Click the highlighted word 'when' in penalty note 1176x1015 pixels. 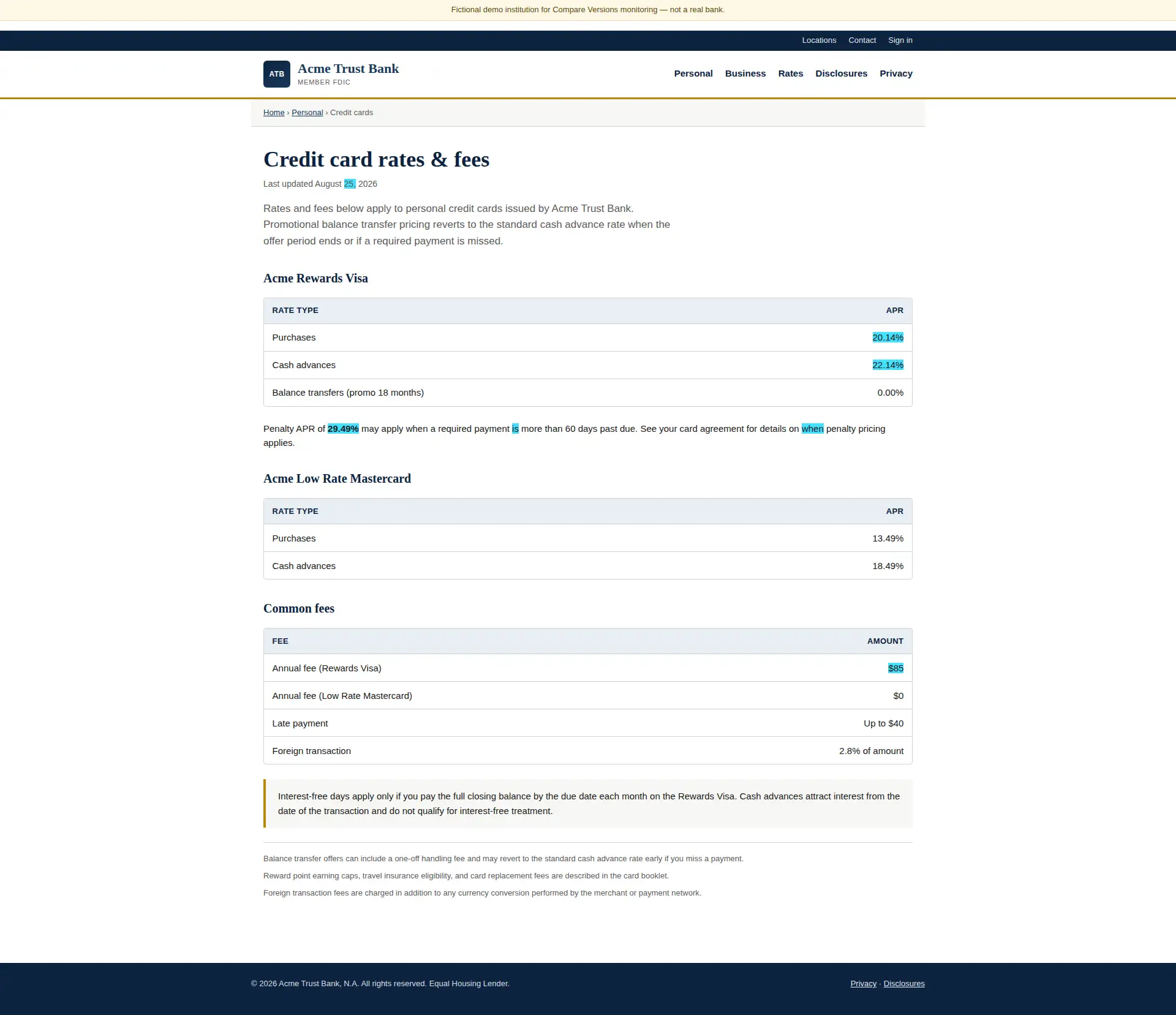click(x=812, y=429)
